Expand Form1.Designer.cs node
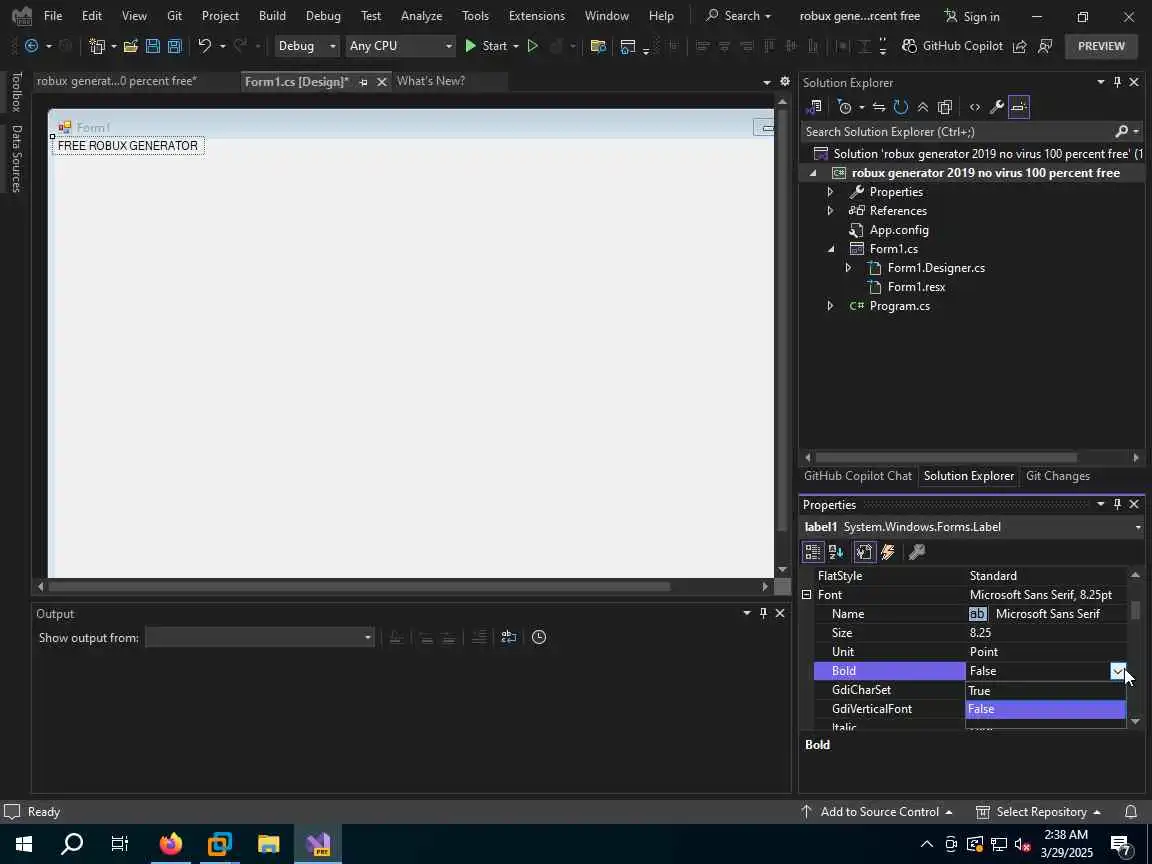This screenshot has height=864, width=1152. pos(848,268)
